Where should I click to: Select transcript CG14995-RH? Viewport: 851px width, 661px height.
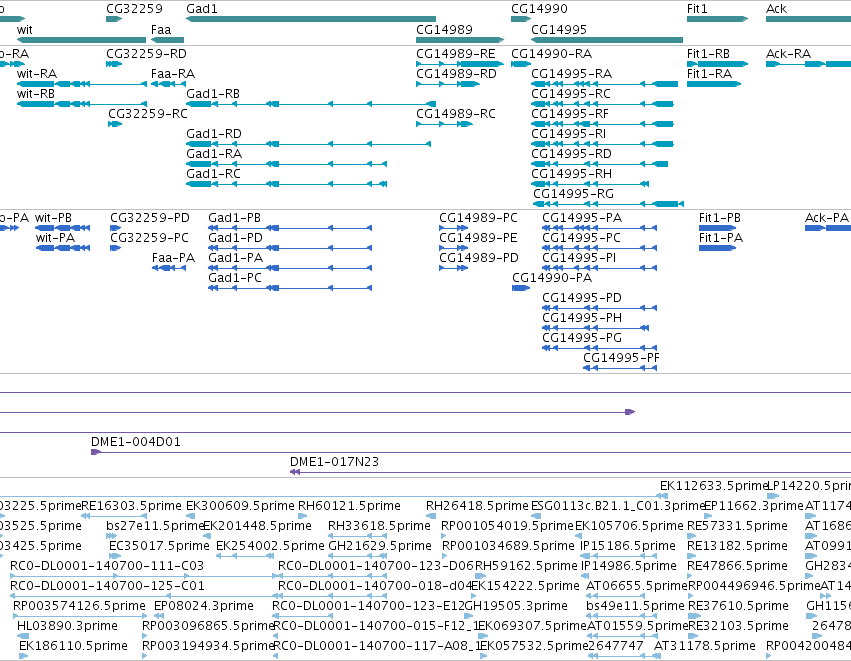click(590, 185)
